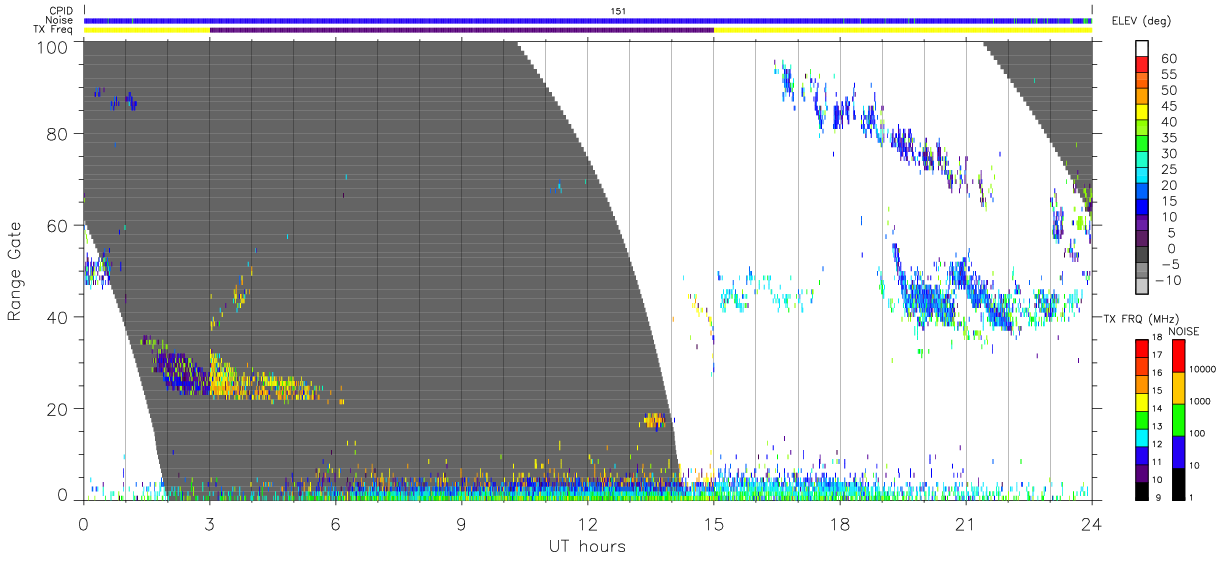Click the 'Range Gate' y-axis title
1228x567 pixels.
click(16, 271)
